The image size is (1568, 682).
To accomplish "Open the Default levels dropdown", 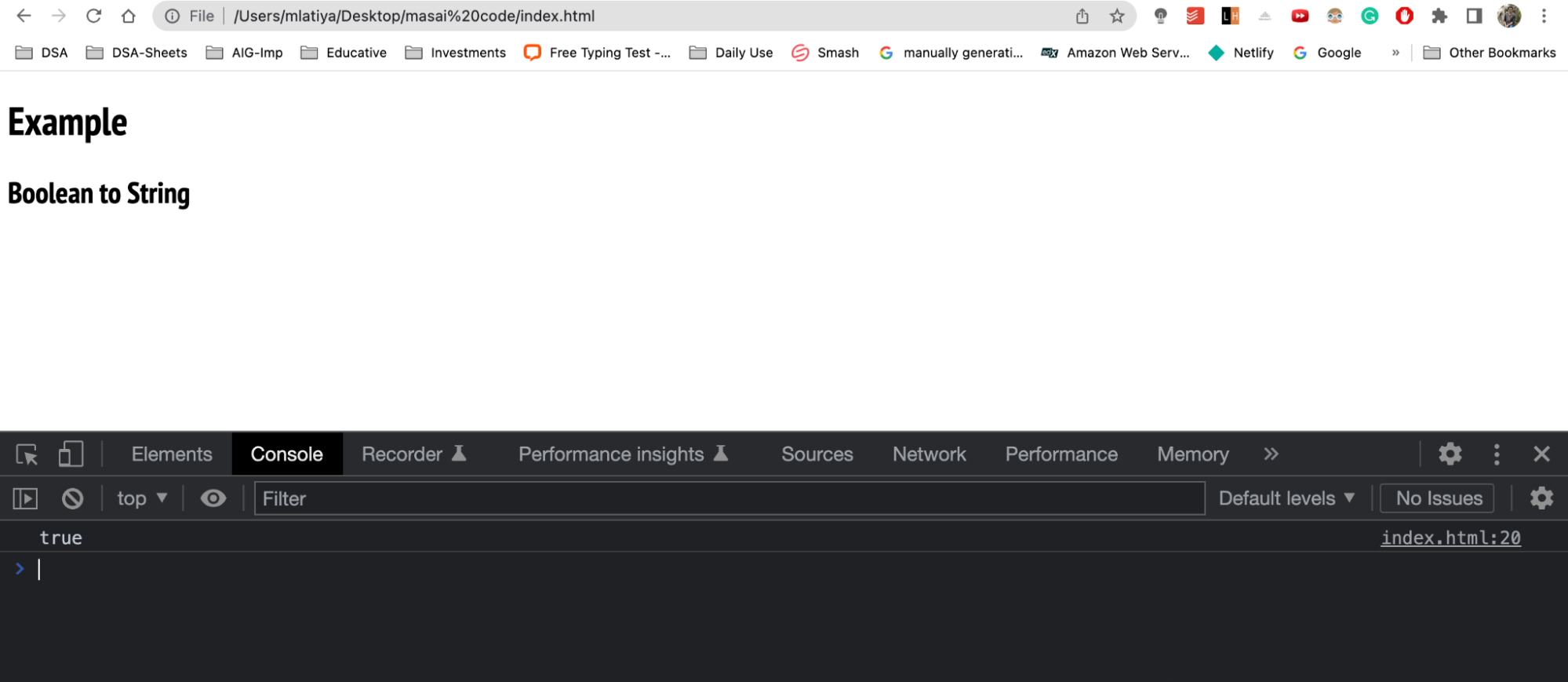I will point(1286,498).
